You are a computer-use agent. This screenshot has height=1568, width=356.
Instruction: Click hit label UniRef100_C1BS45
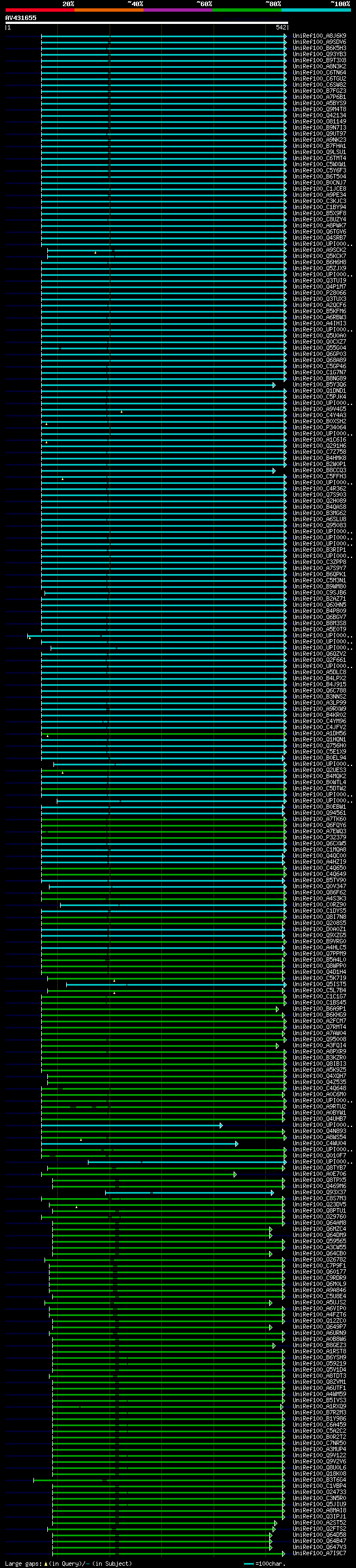[319, 1002]
